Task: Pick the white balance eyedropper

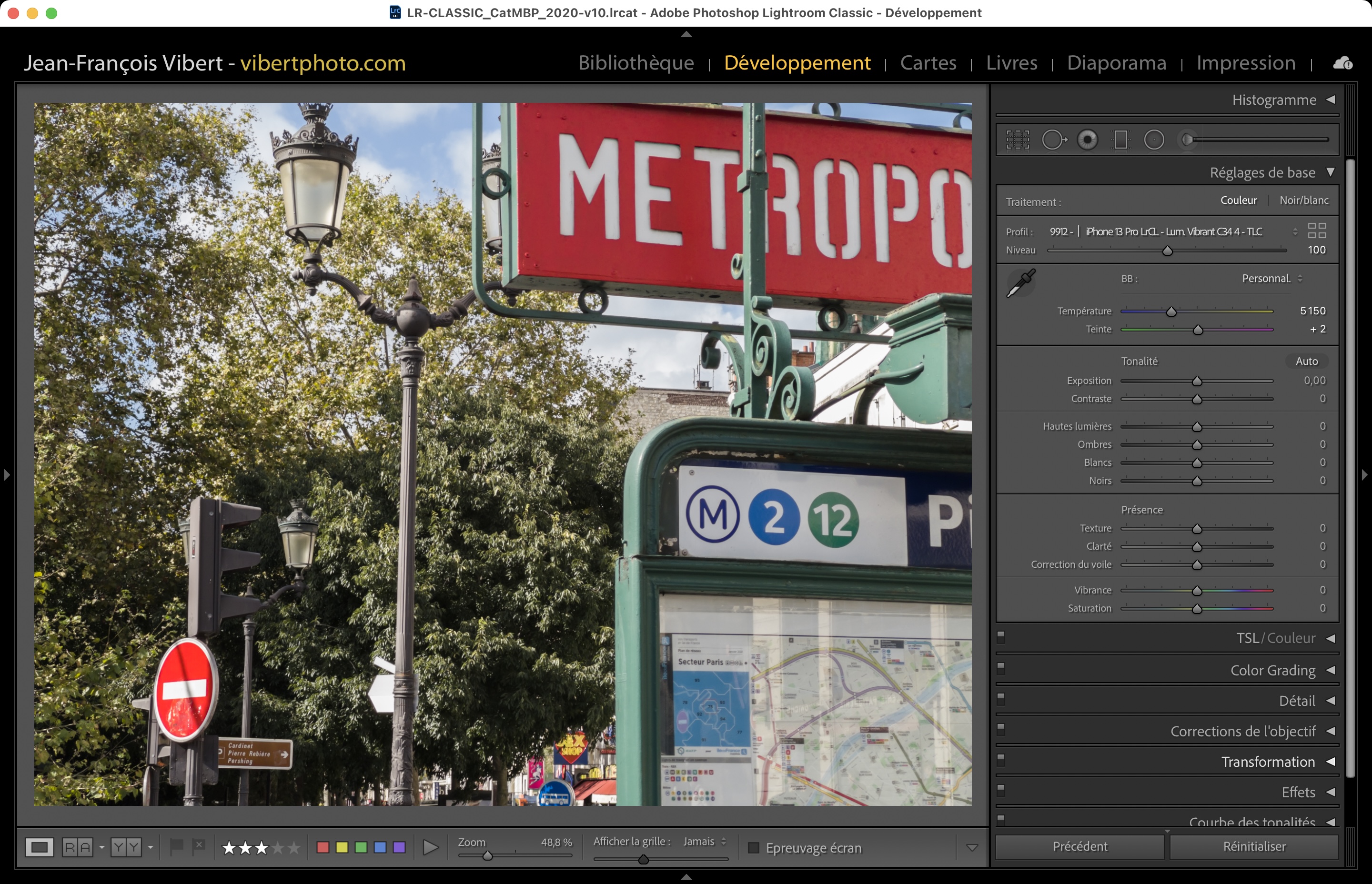Action: pyautogui.click(x=1021, y=283)
